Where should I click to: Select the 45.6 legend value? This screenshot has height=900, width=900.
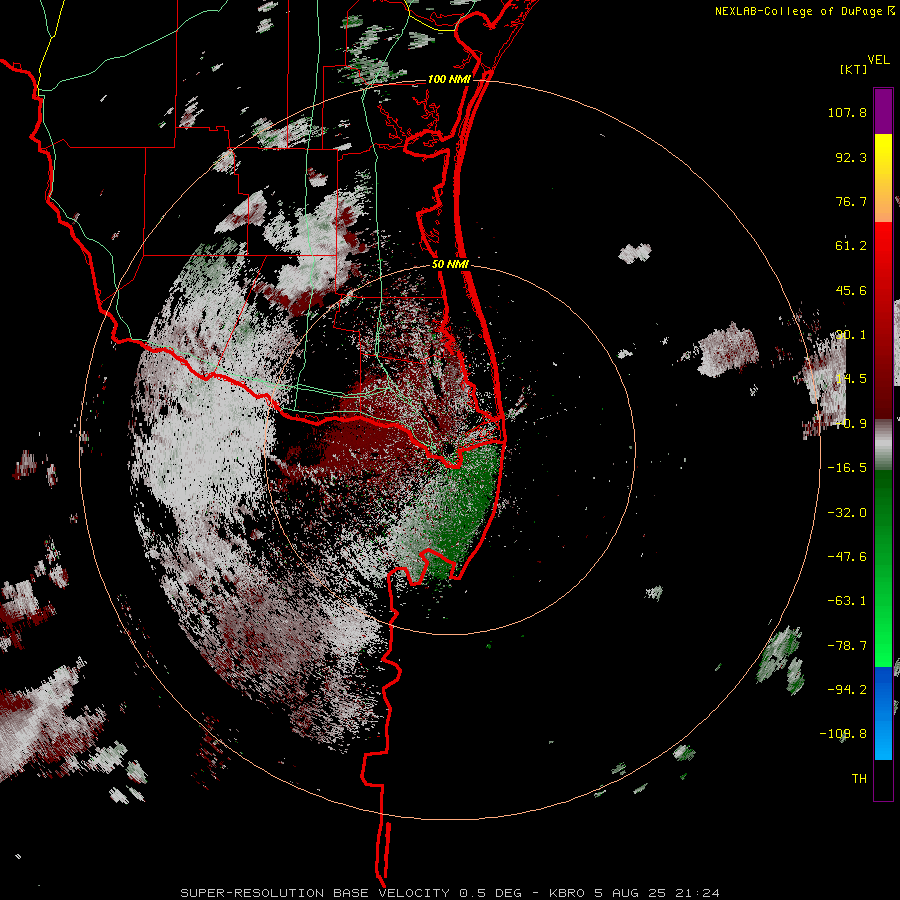tap(851, 290)
